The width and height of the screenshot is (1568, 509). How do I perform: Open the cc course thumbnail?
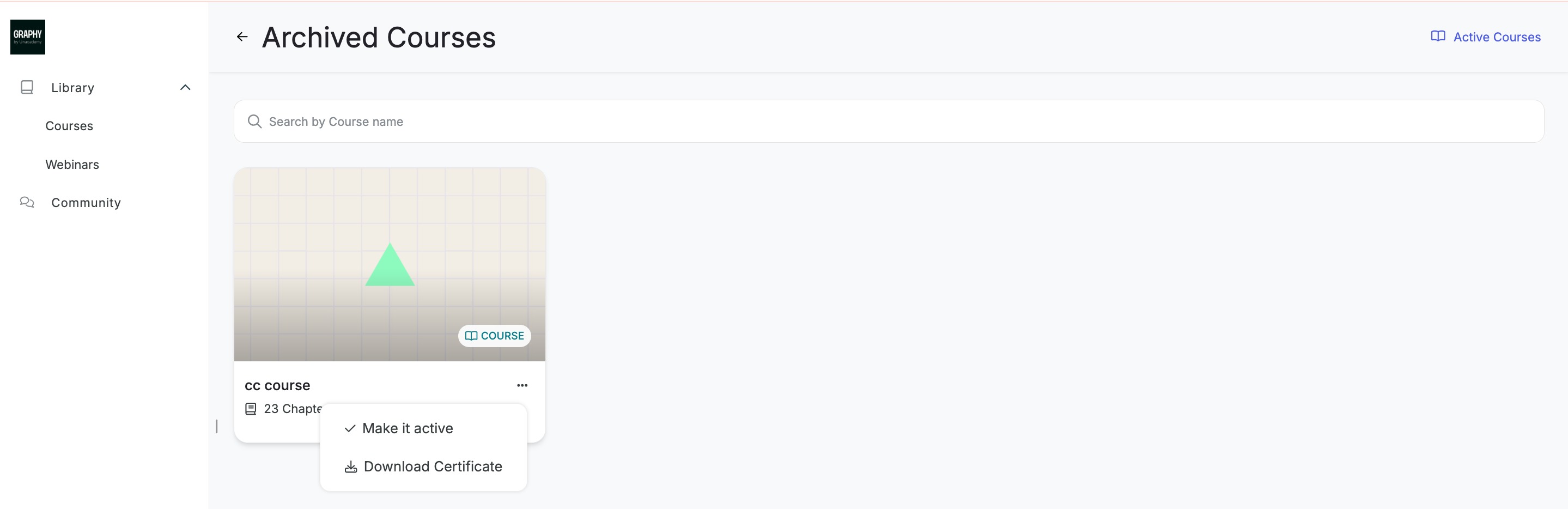[390, 265]
